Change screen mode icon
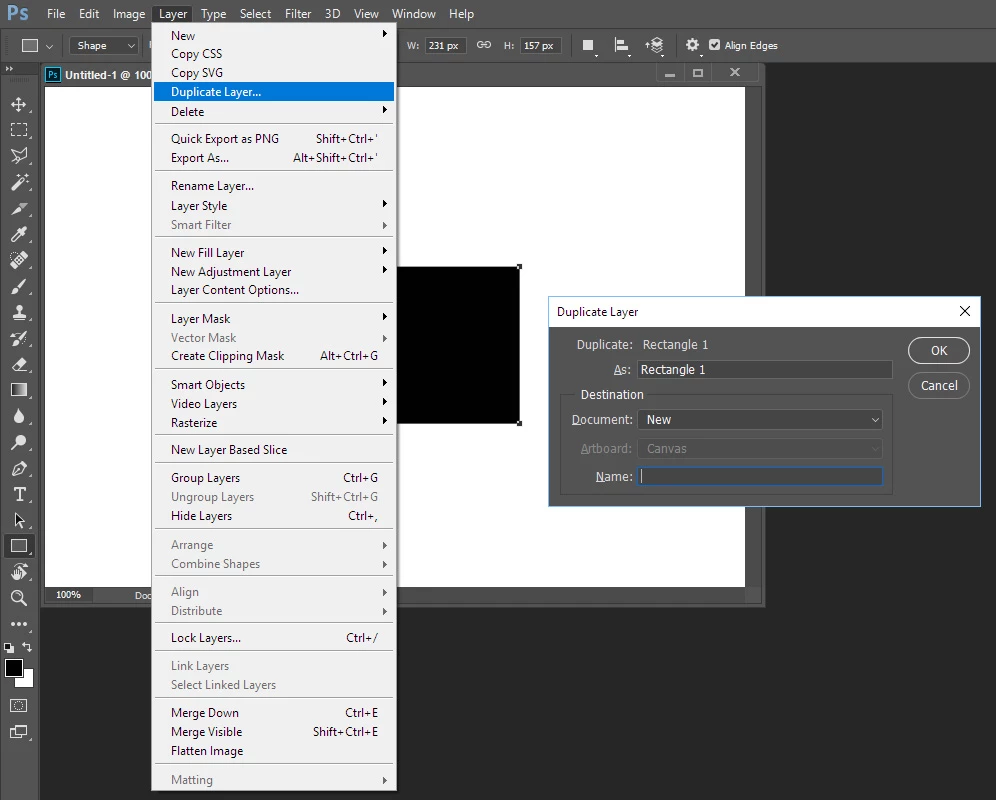This screenshot has width=996, height=800. [x=19, y=732]
